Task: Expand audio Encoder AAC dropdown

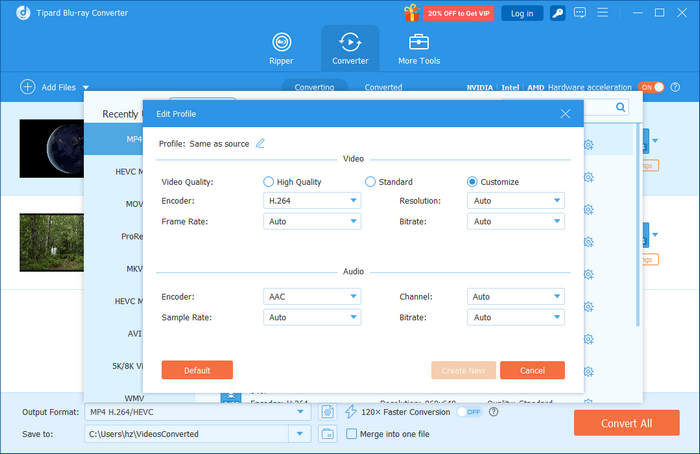Action: pyautogui.click(x=312, y=297)
